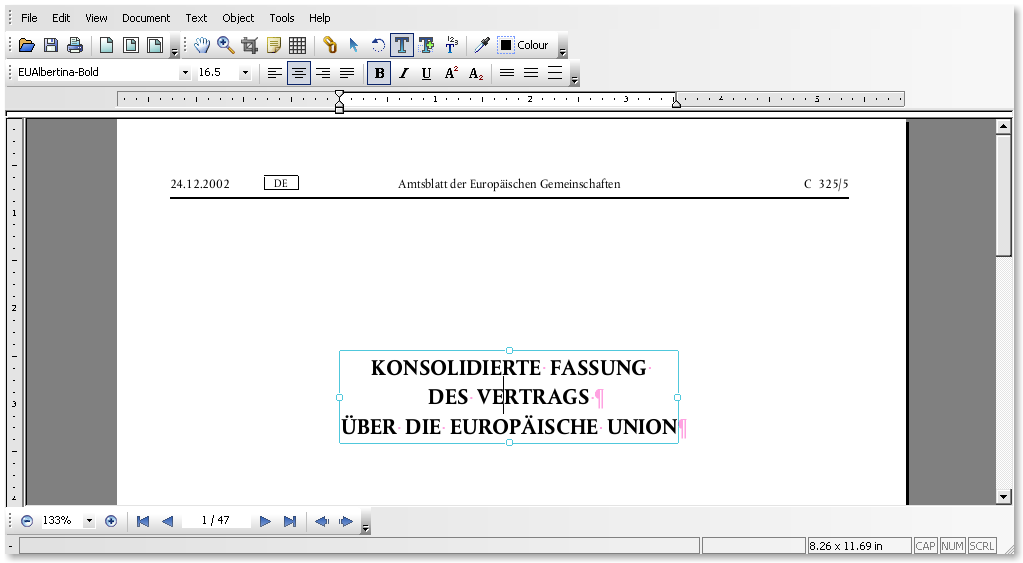Toggle subscript formatting
Screen dimensions: 1023x563
click(476, 73)
